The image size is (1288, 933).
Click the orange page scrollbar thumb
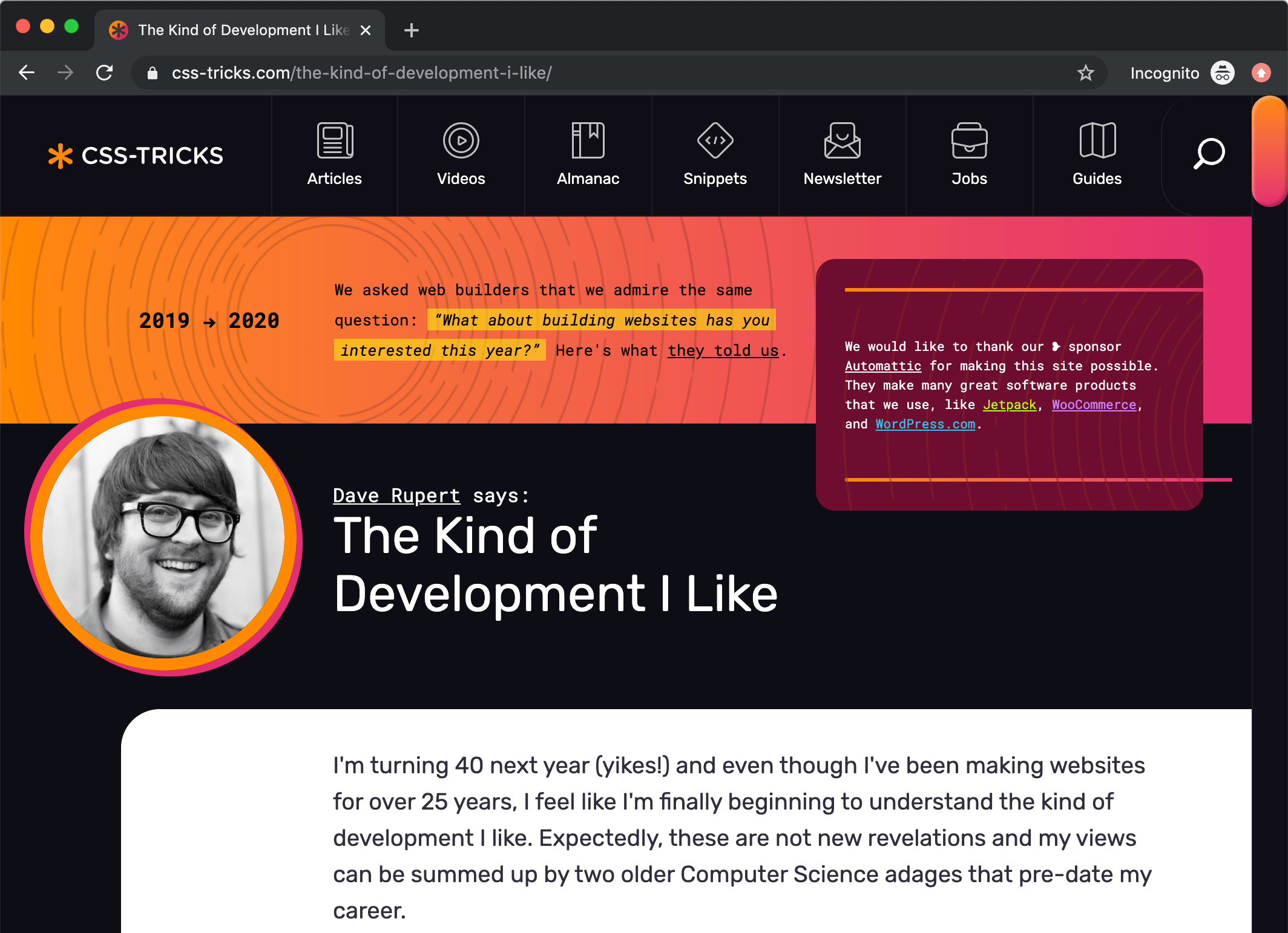point(1269,151)
